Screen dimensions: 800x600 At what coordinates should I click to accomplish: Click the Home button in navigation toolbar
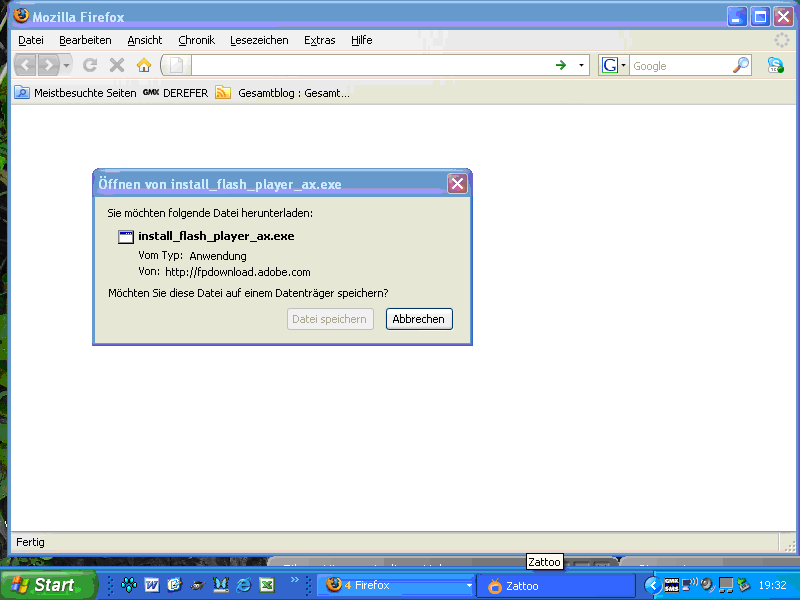pyautogui.click(x=143, y=65)
